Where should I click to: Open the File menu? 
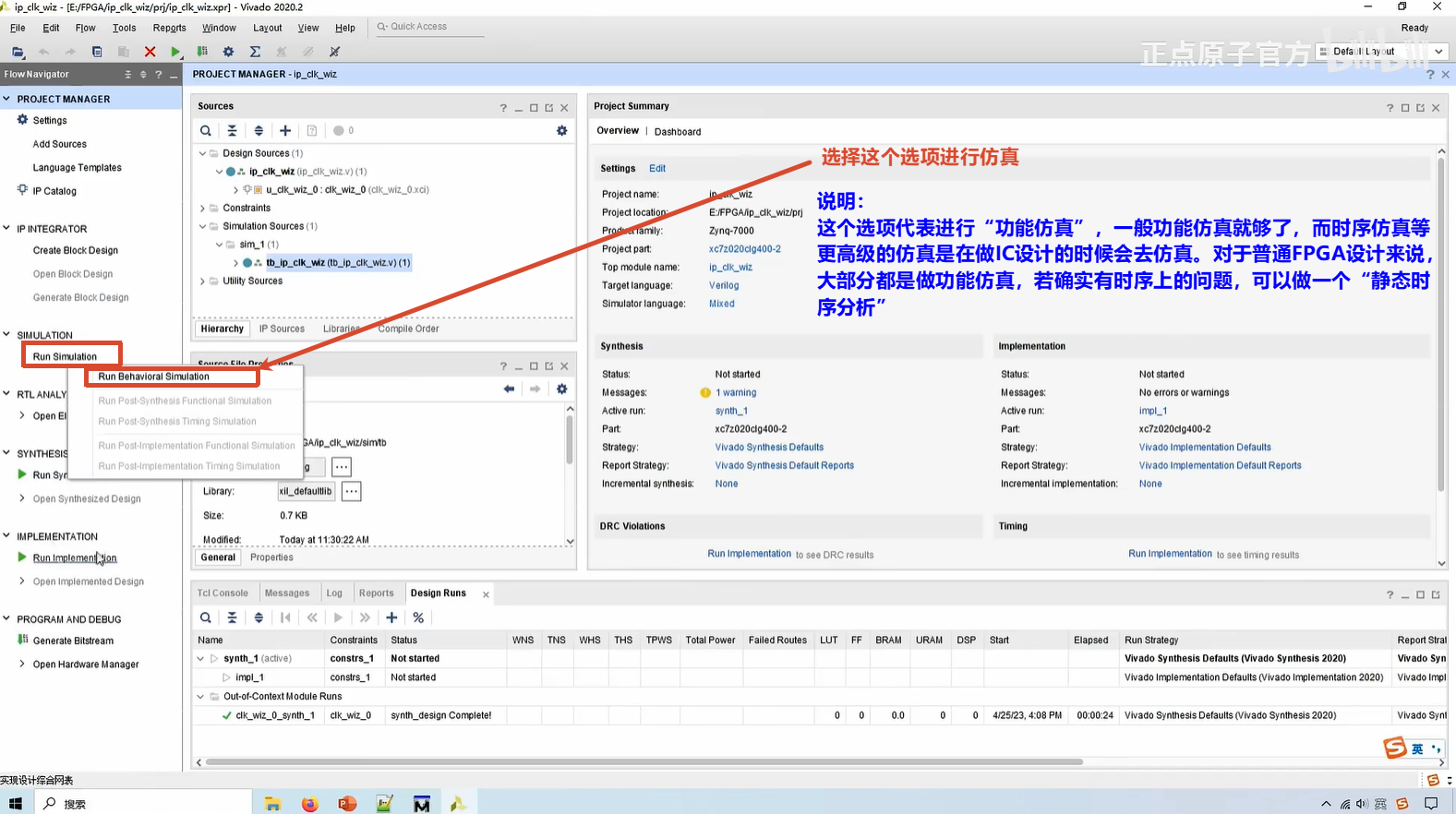pos(18,28)
